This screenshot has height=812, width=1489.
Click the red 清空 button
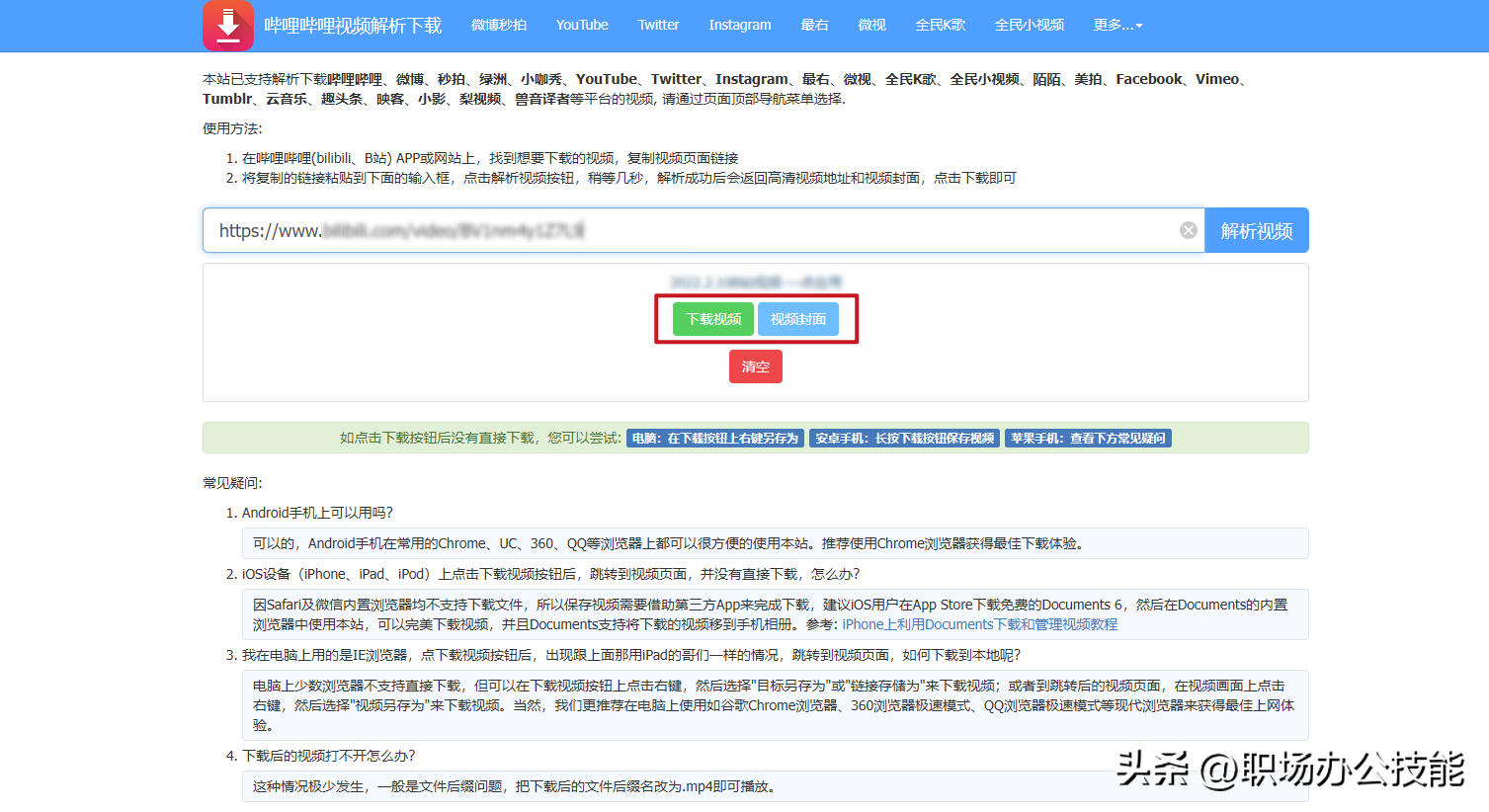click(x=756, y=366)
